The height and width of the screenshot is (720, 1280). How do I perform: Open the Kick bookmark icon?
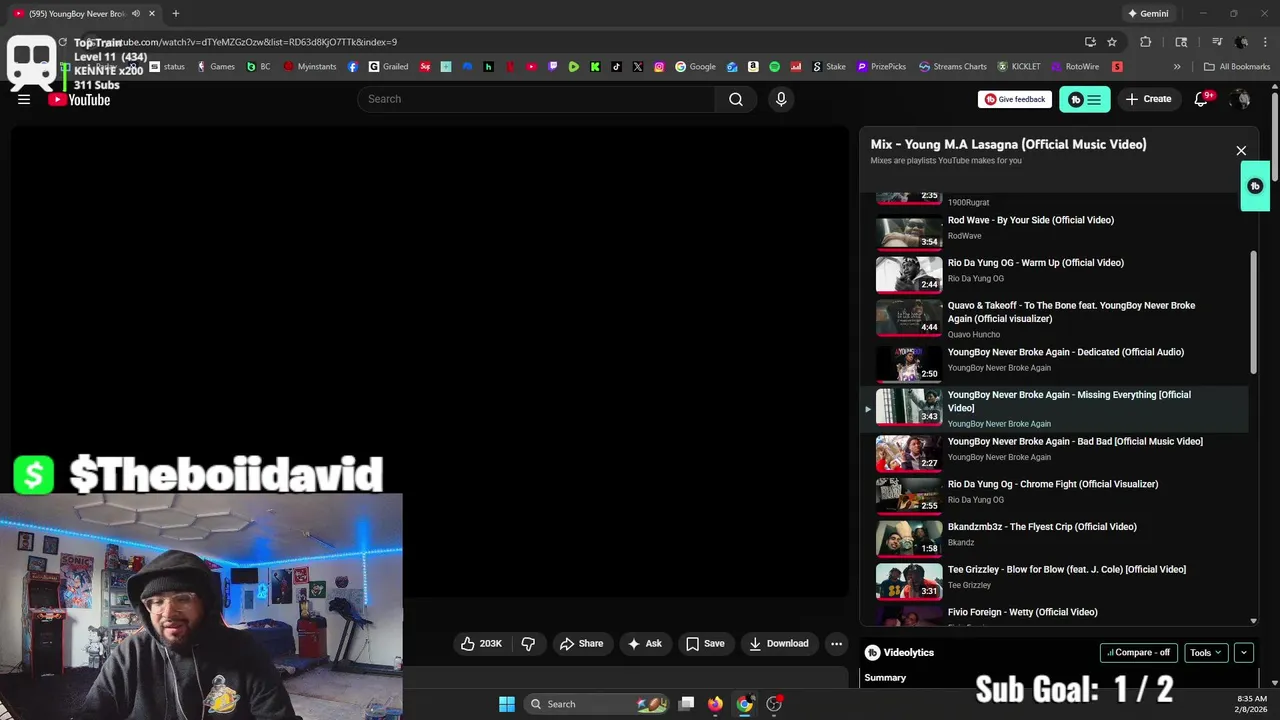[x=595, y=67]
